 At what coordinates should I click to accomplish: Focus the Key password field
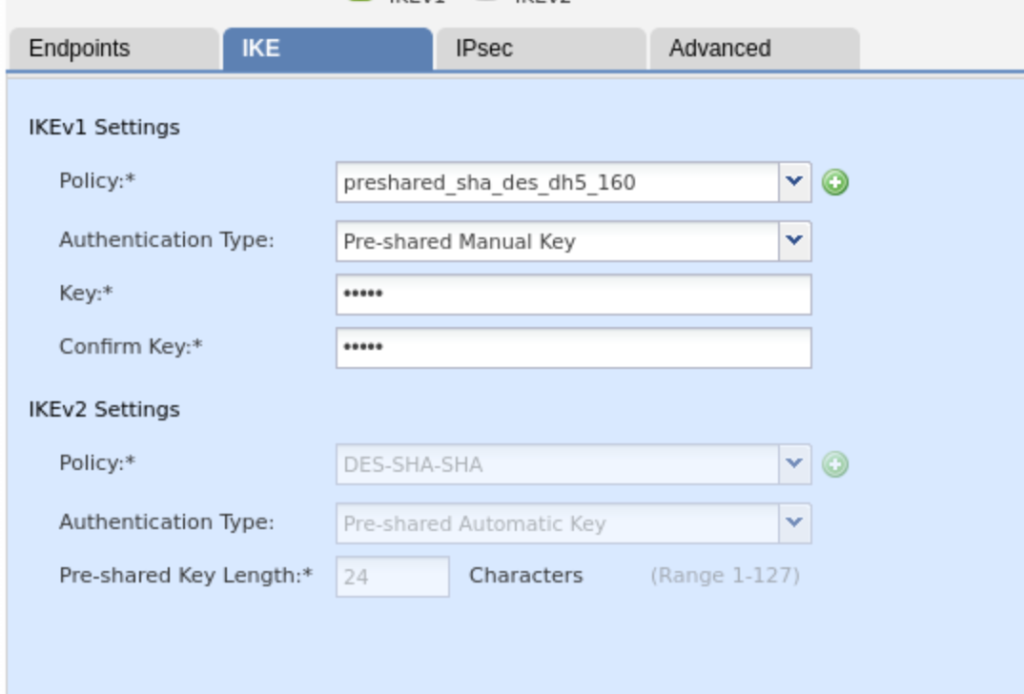click(573, 294)
